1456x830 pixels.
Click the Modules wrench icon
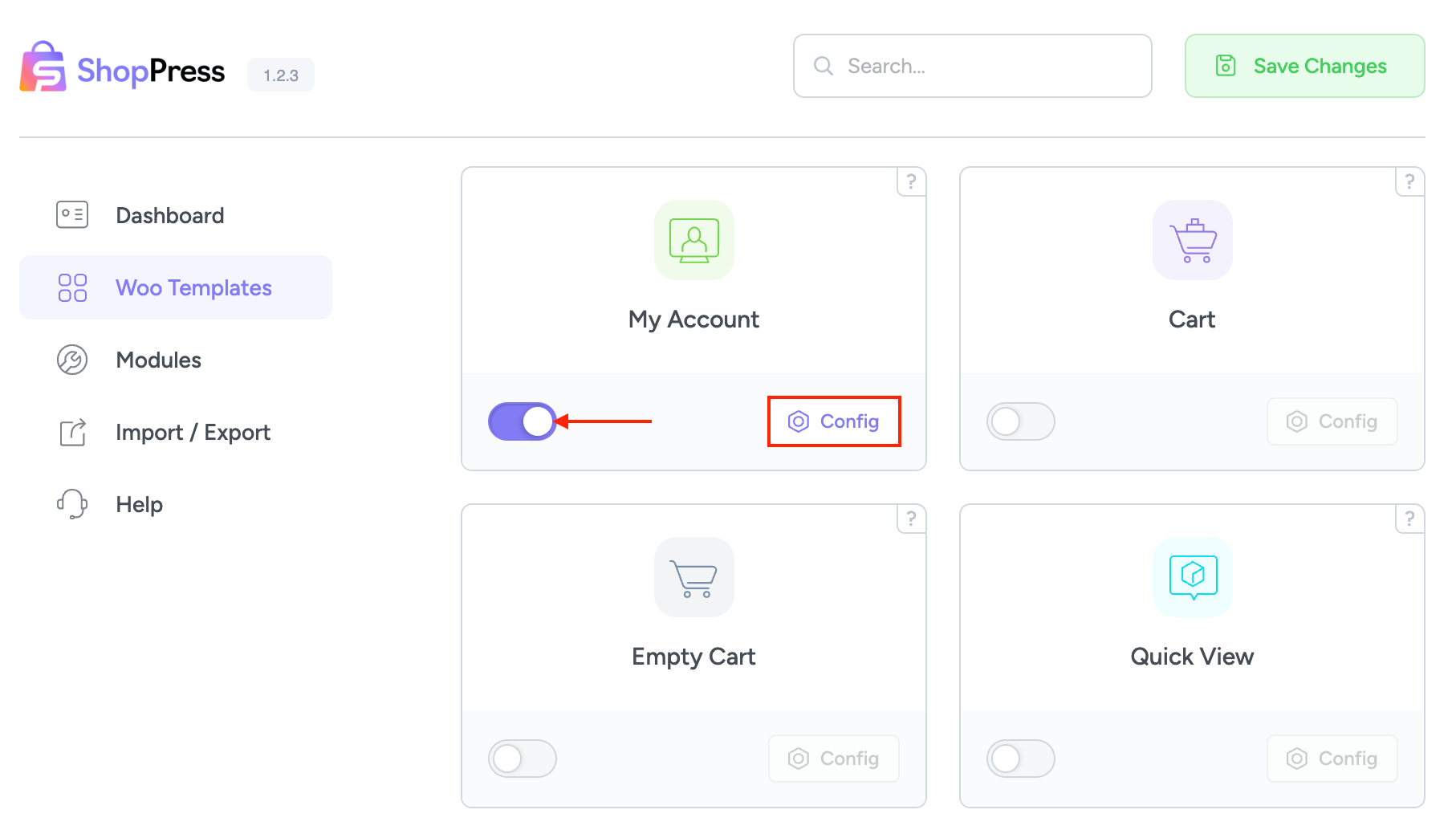71,360
